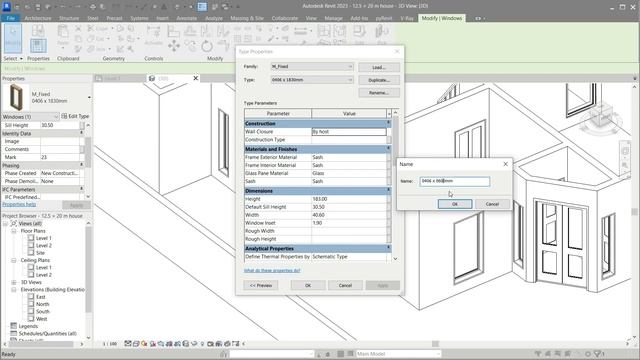This screenshot has height=360, width=640.
Task: Open the Main Model dropdown in status bar
Action: pos(398,353)
